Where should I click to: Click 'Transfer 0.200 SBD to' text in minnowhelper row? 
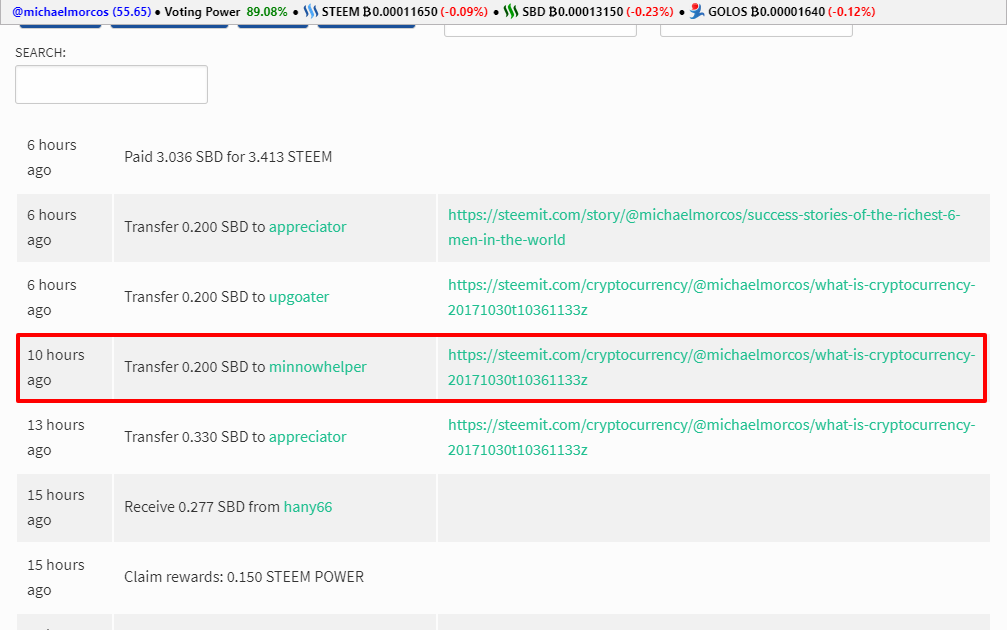195,367
